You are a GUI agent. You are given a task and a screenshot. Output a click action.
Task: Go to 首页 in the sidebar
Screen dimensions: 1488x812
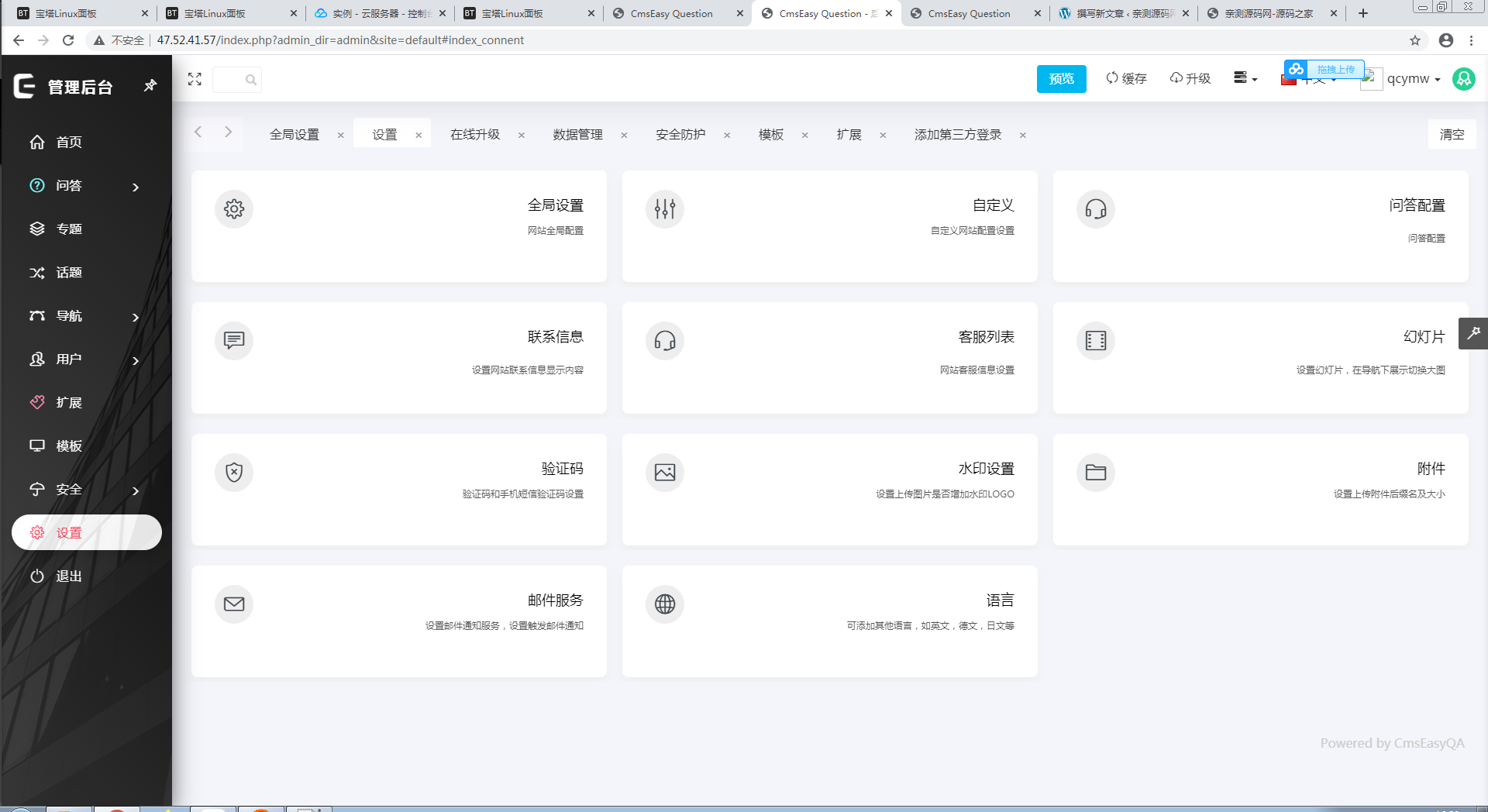(86, 142)
